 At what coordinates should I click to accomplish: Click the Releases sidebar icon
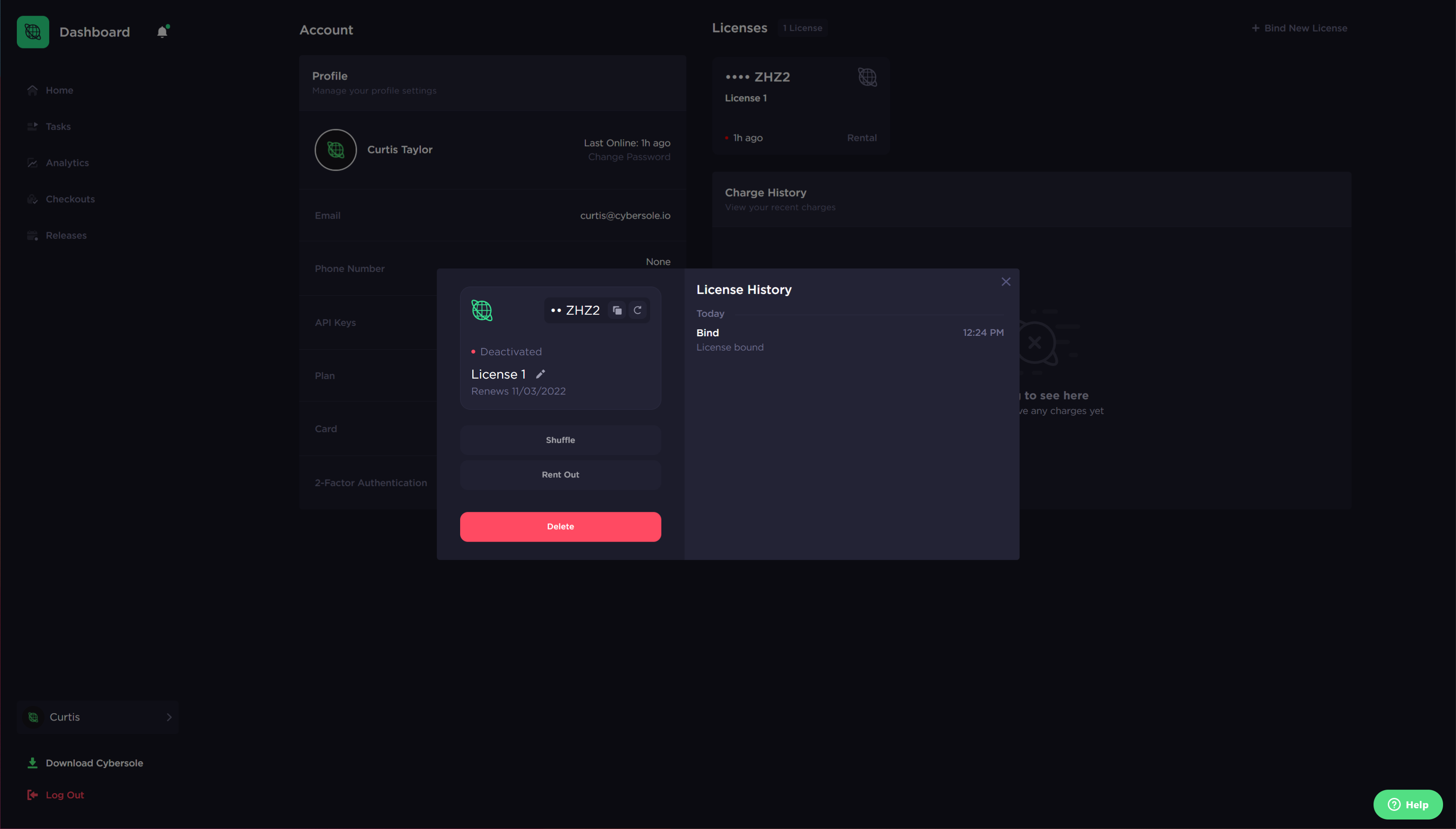32,235
